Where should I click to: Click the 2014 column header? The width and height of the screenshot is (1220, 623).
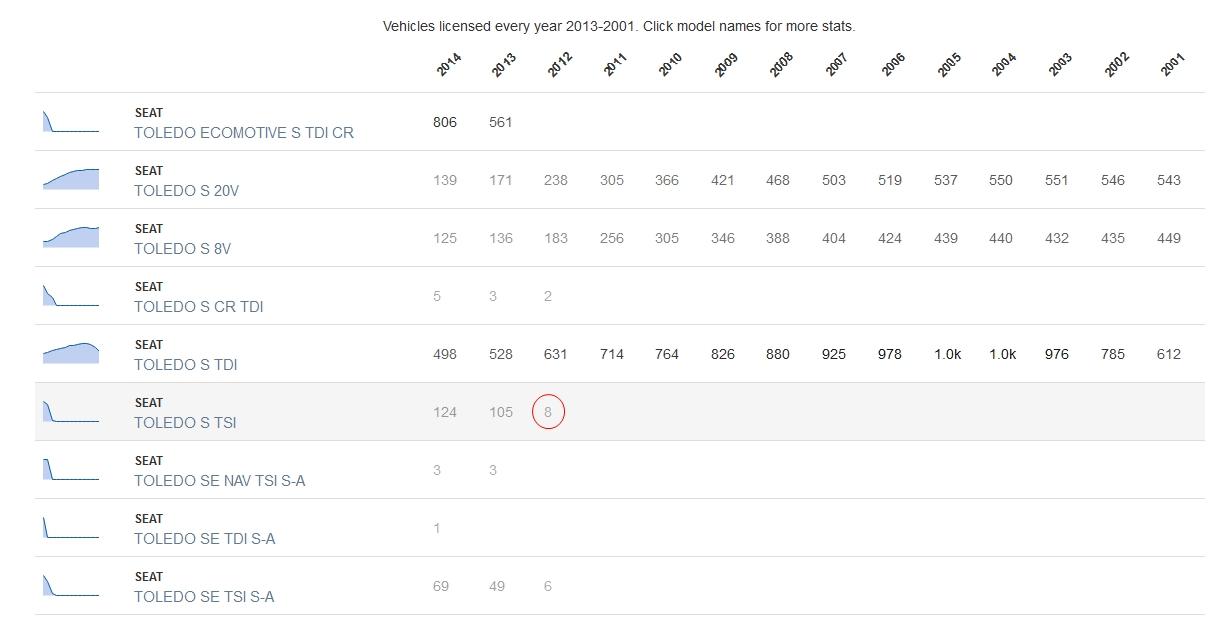[449, 65]
